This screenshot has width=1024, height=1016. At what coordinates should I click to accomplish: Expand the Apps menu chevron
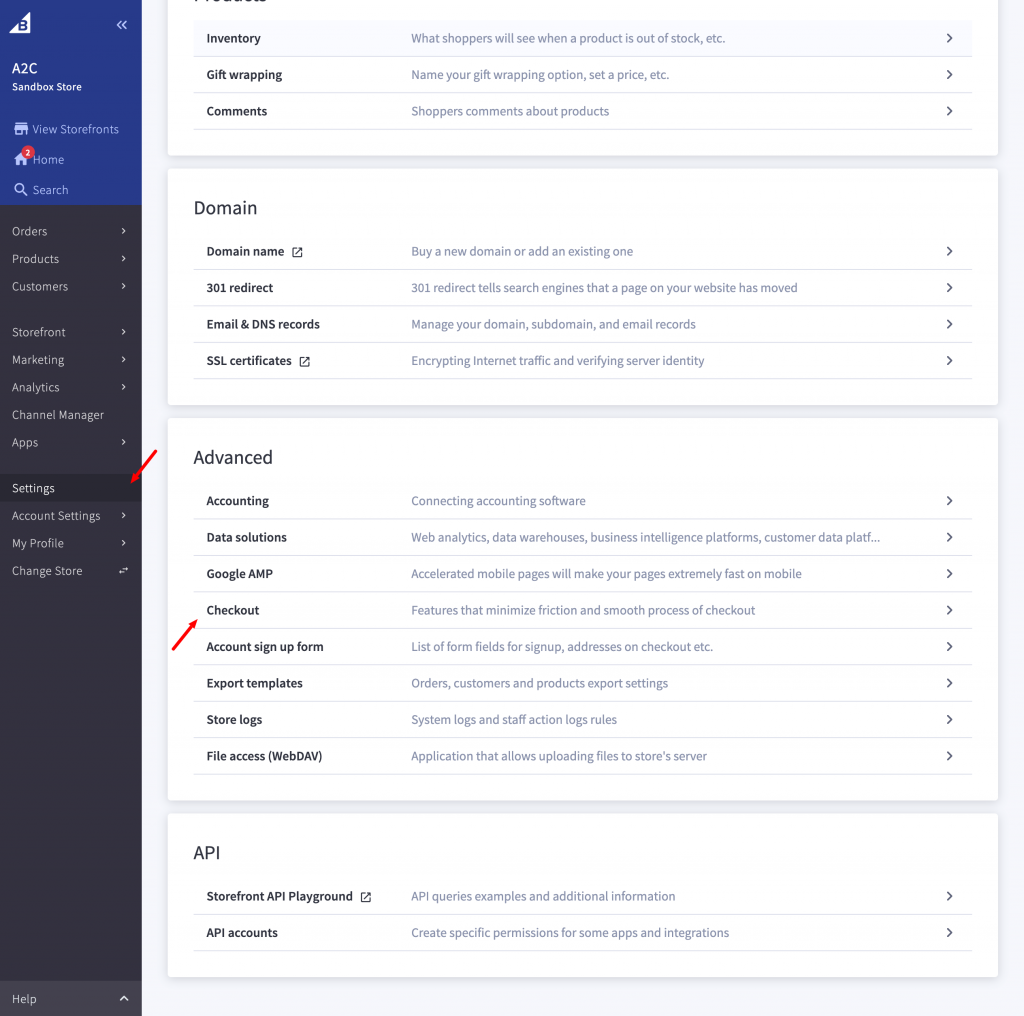coord(123,442)
